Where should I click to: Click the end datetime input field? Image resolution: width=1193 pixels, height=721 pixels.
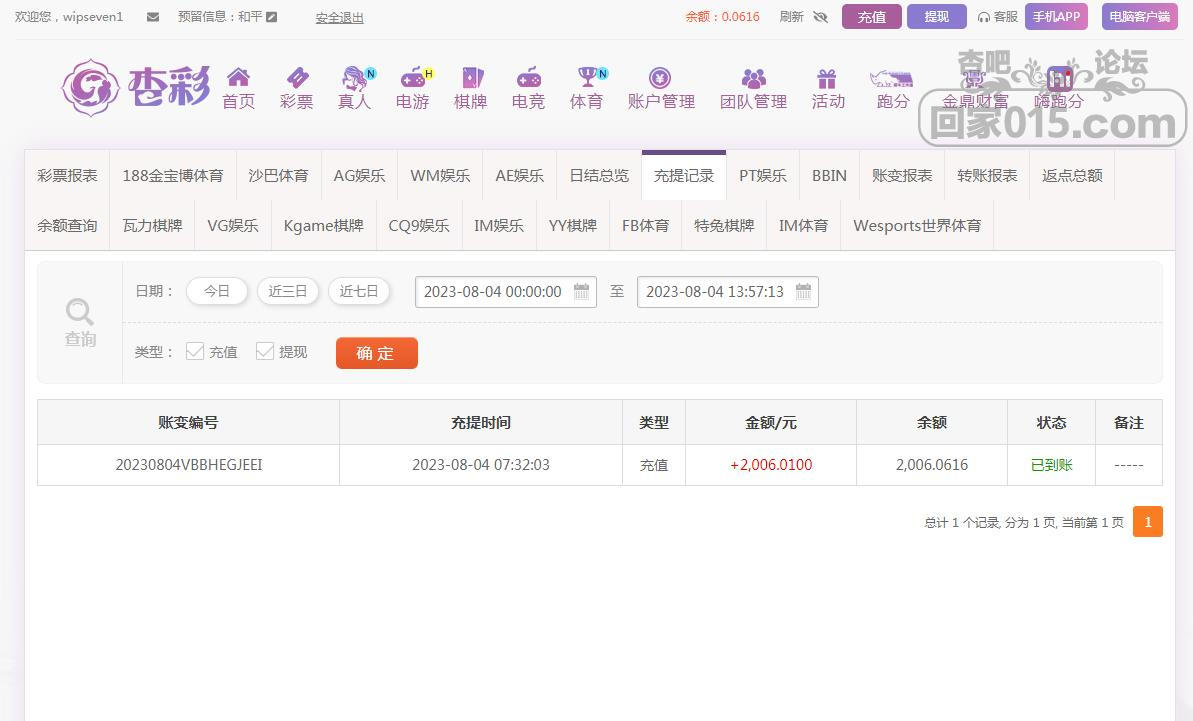tap(727, 292)
